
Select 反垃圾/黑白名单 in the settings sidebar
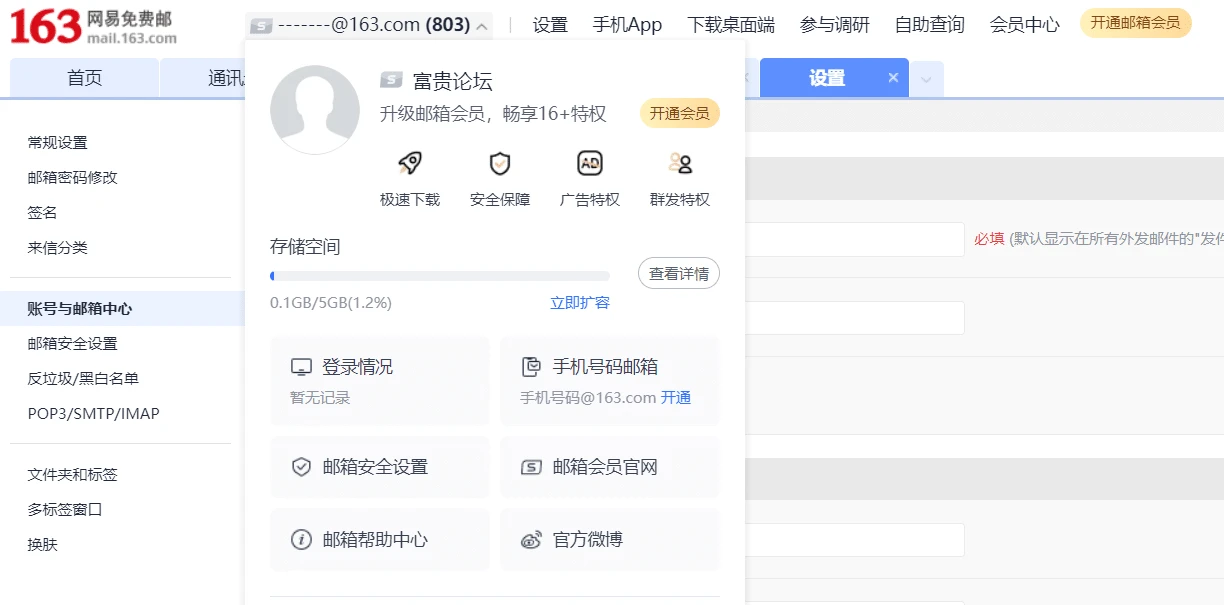point(83,379)
